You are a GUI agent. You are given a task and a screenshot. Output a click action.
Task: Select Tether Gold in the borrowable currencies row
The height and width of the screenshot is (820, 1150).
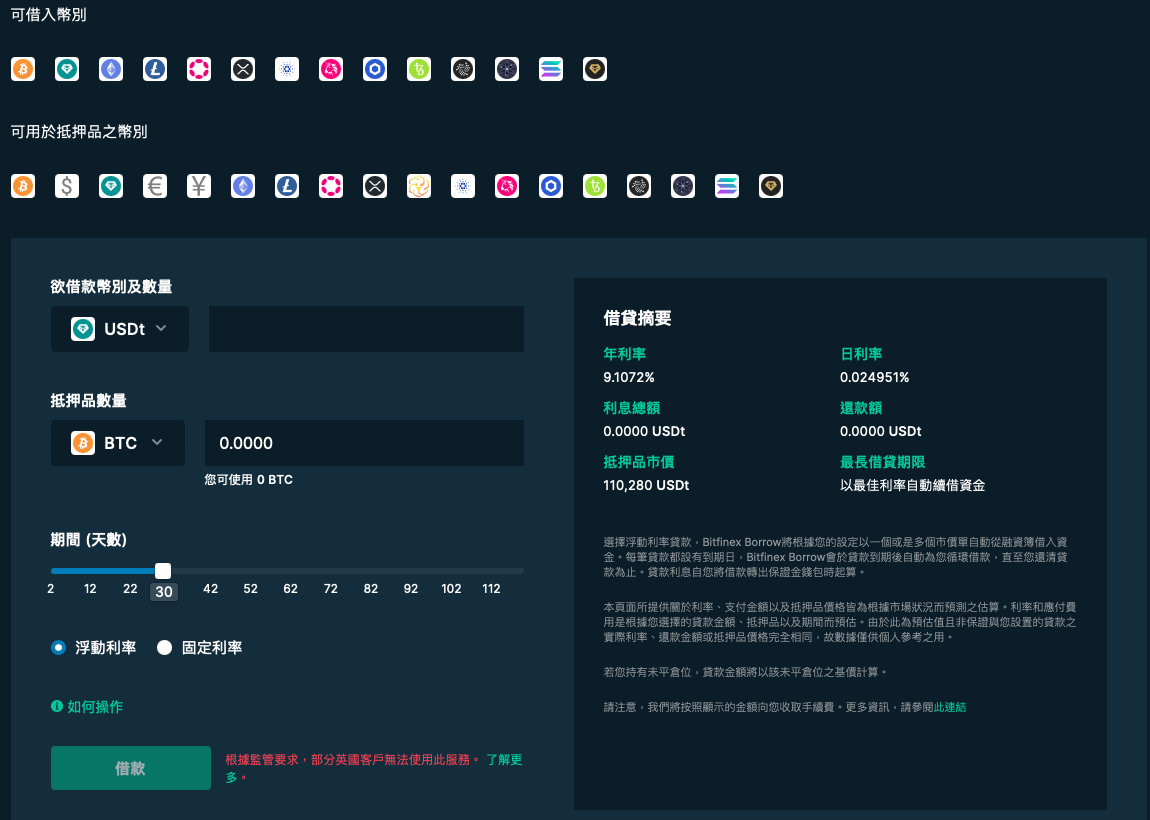coord(595,69)
